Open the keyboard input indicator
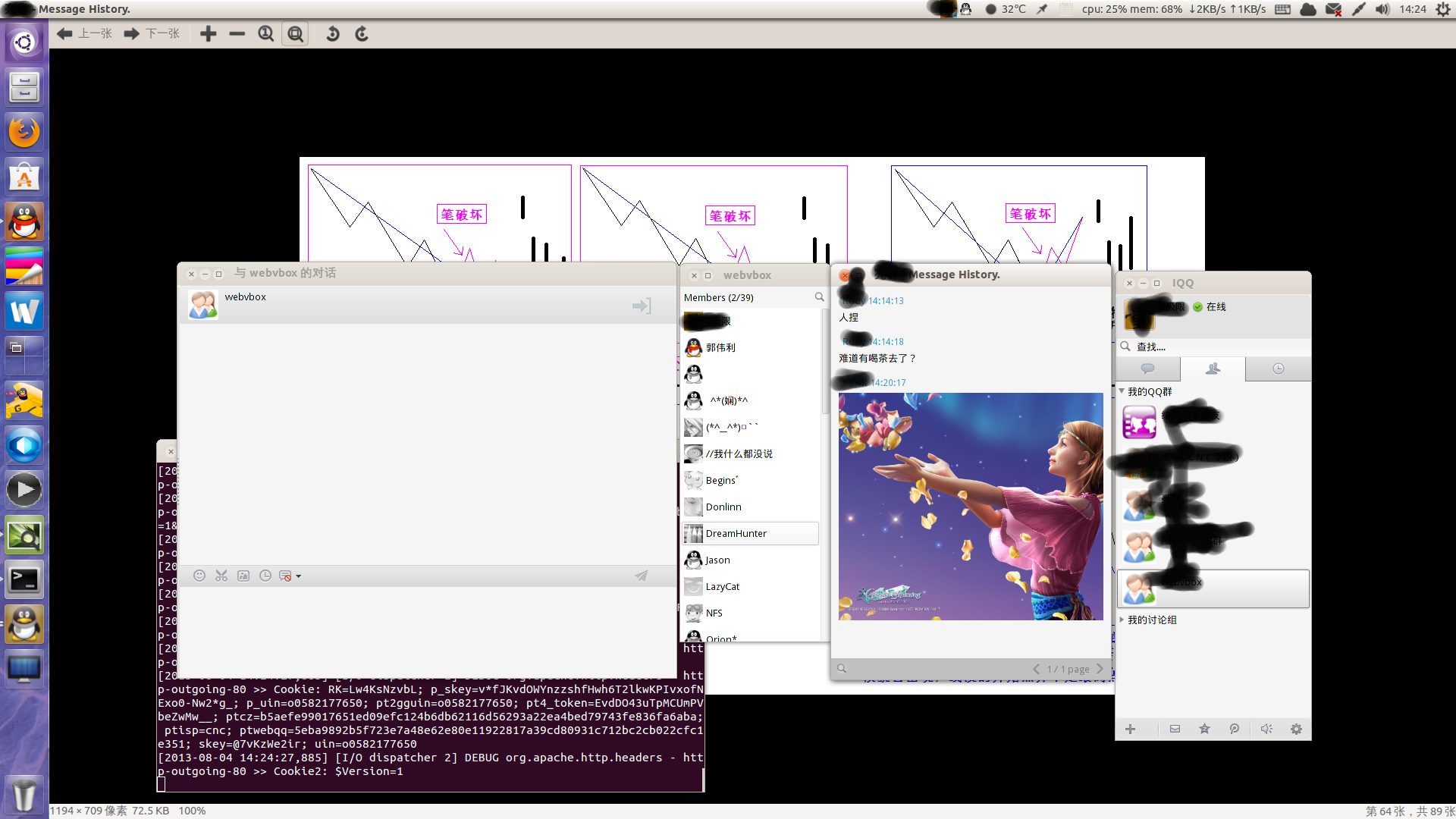The height and width of the screenshot is (819, 1456). [x=1282, y=9]
